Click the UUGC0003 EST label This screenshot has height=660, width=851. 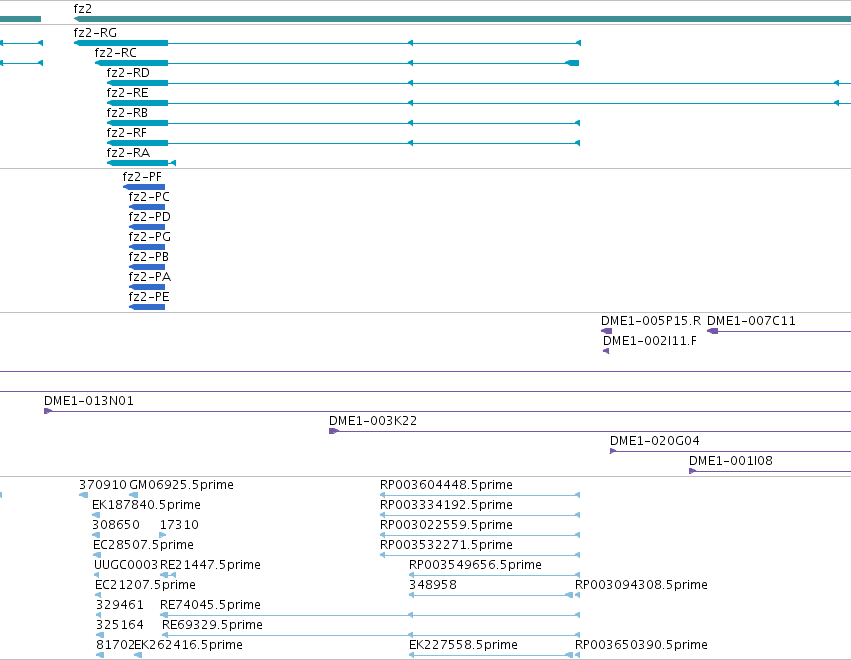[126, 565]
